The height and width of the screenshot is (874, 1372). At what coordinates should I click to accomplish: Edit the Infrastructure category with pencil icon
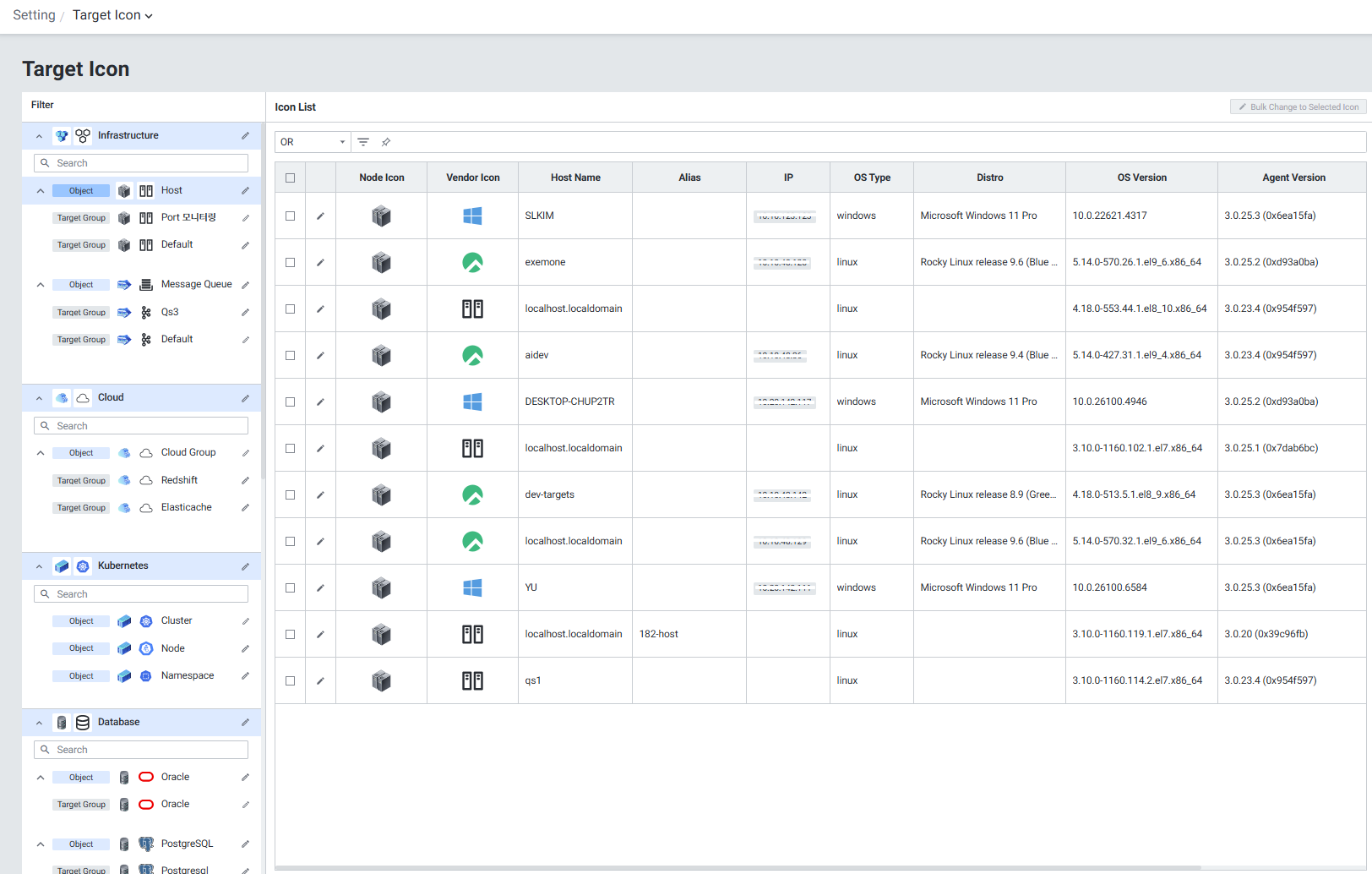pos(245,136)
